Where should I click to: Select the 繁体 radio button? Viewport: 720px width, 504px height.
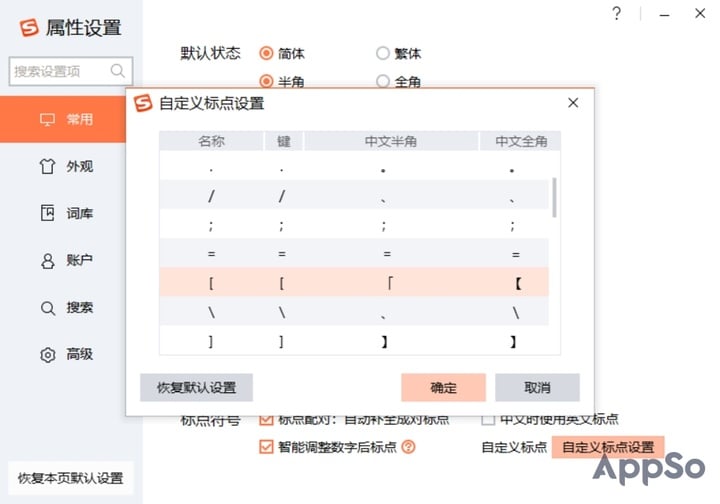382,53
